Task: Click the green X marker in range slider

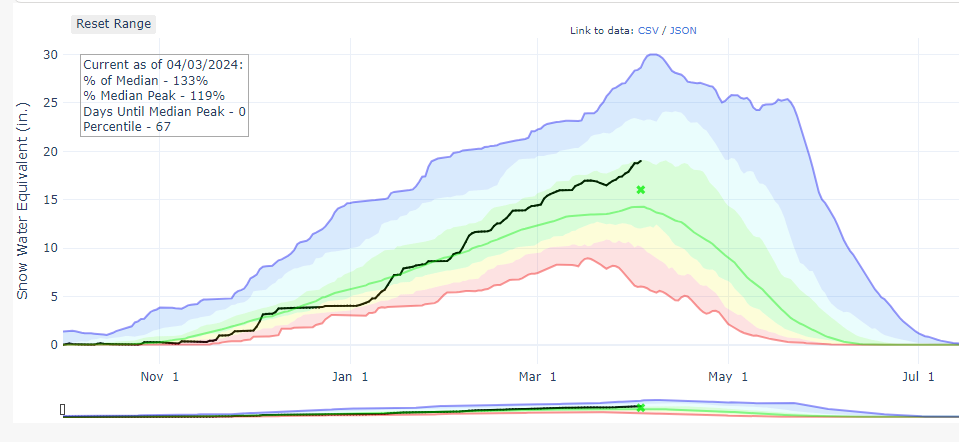Action: pyautogui.click(x=641, y=407)
